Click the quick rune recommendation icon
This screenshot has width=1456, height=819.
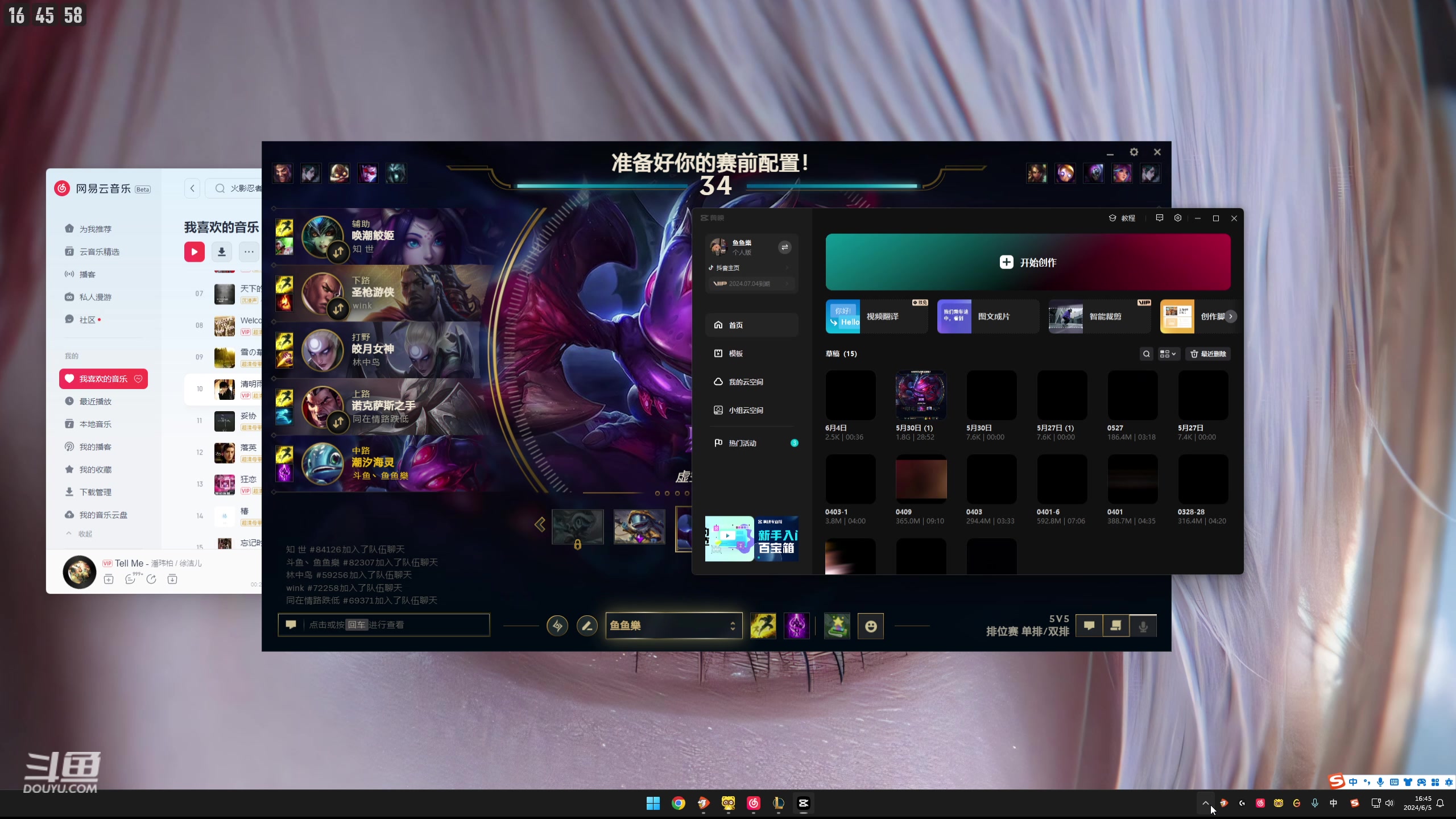pyautogui.click(x=557, y=626)
